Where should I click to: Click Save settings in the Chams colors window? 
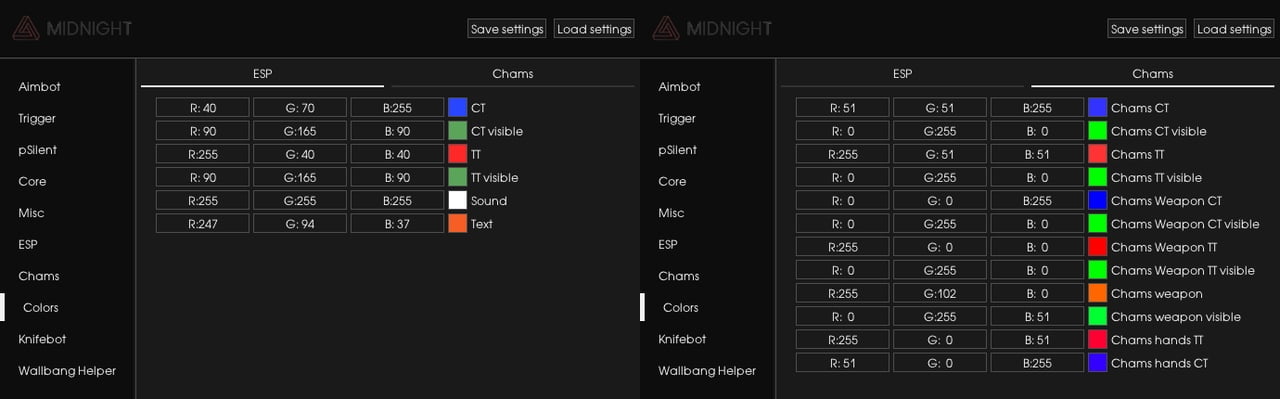click(1147, 29)
